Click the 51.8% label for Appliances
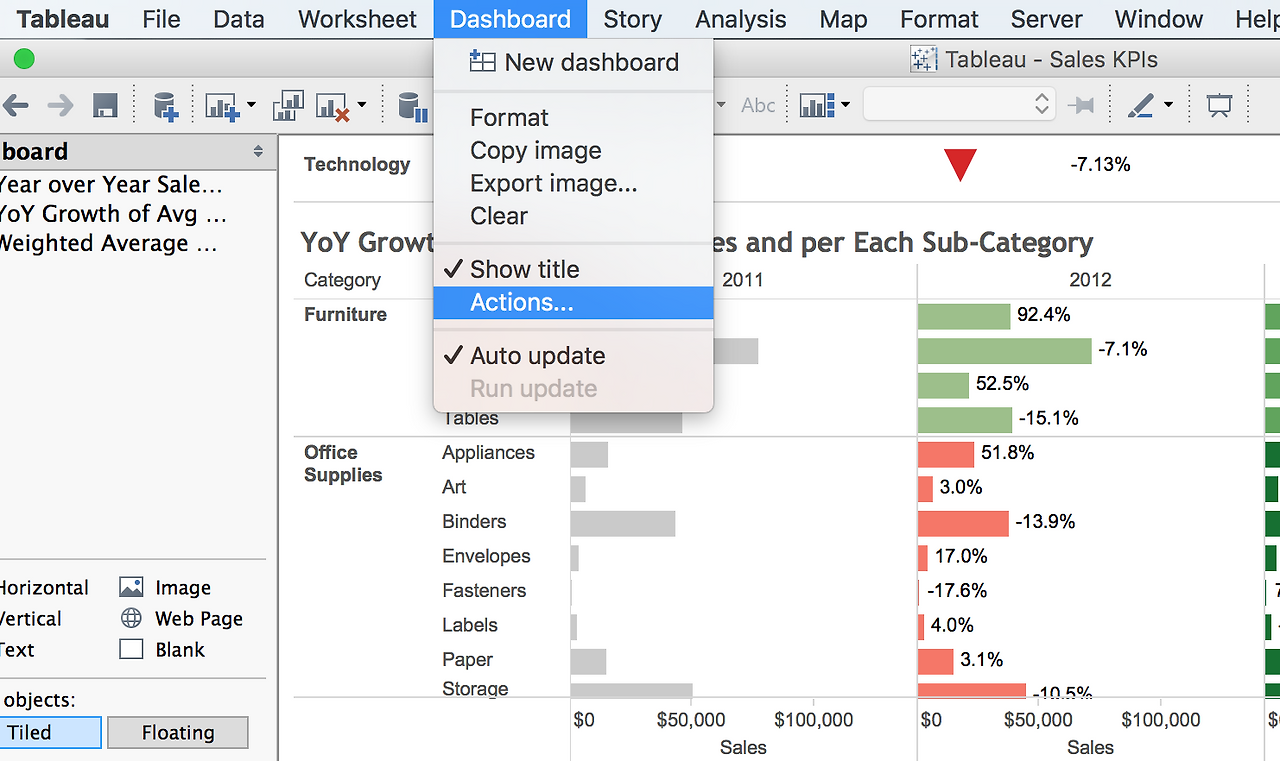 click(x=1008, y=453)
